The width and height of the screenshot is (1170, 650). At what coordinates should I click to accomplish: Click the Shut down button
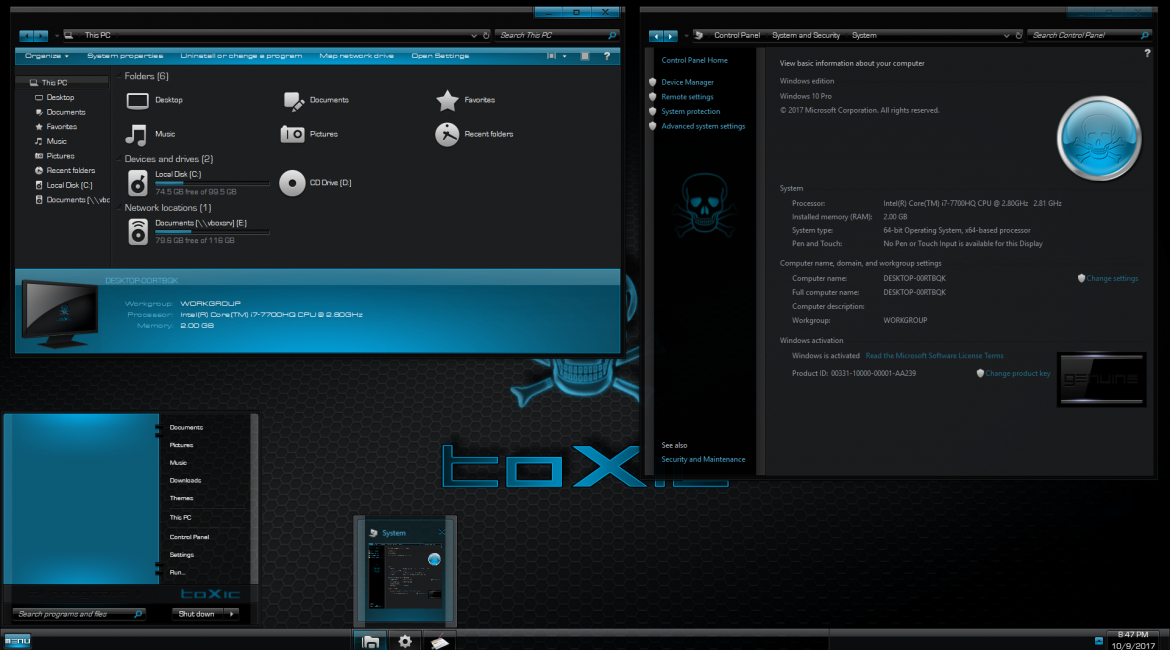tap(197, 614)
